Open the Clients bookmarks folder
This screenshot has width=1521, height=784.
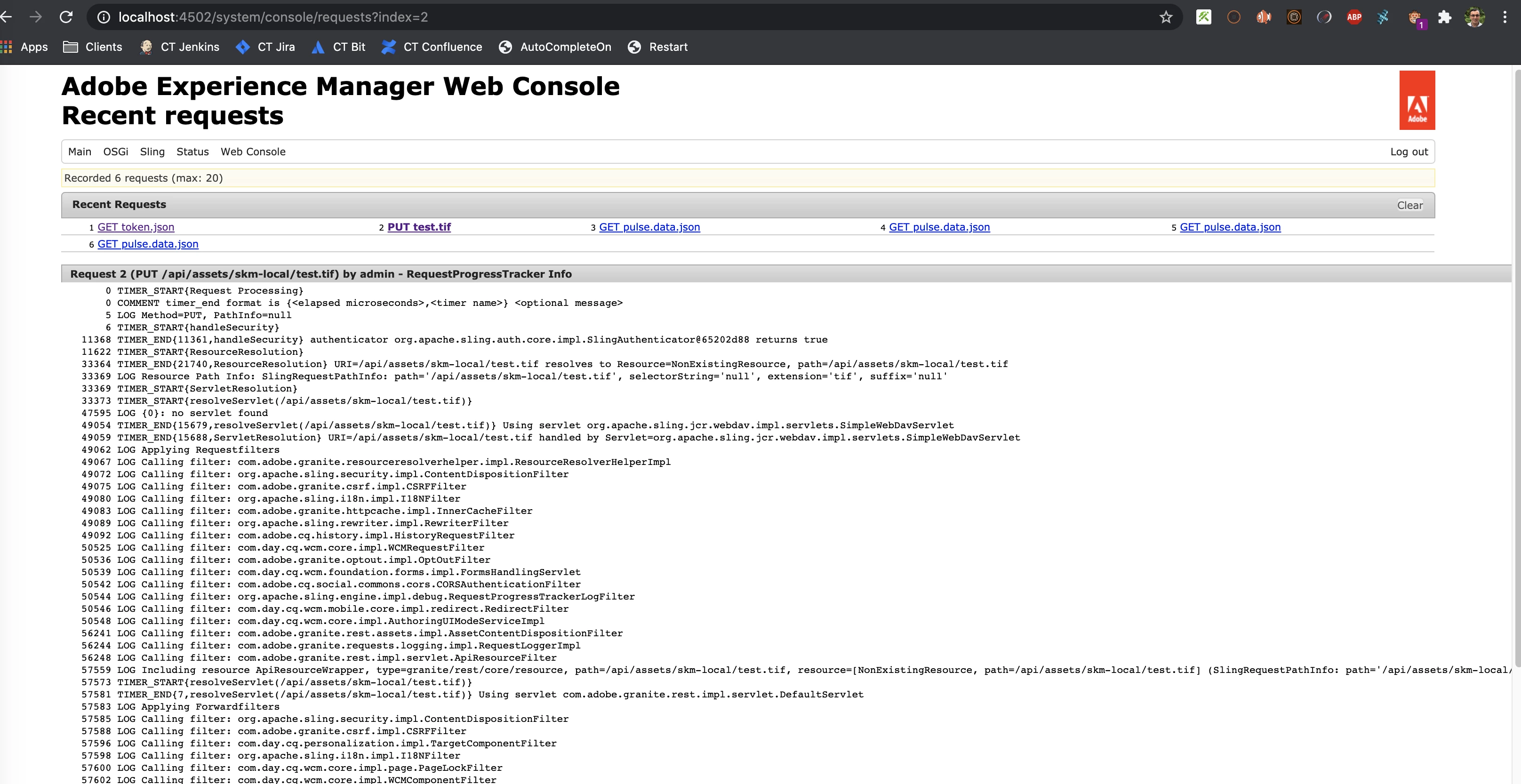(x=93, y=47)
